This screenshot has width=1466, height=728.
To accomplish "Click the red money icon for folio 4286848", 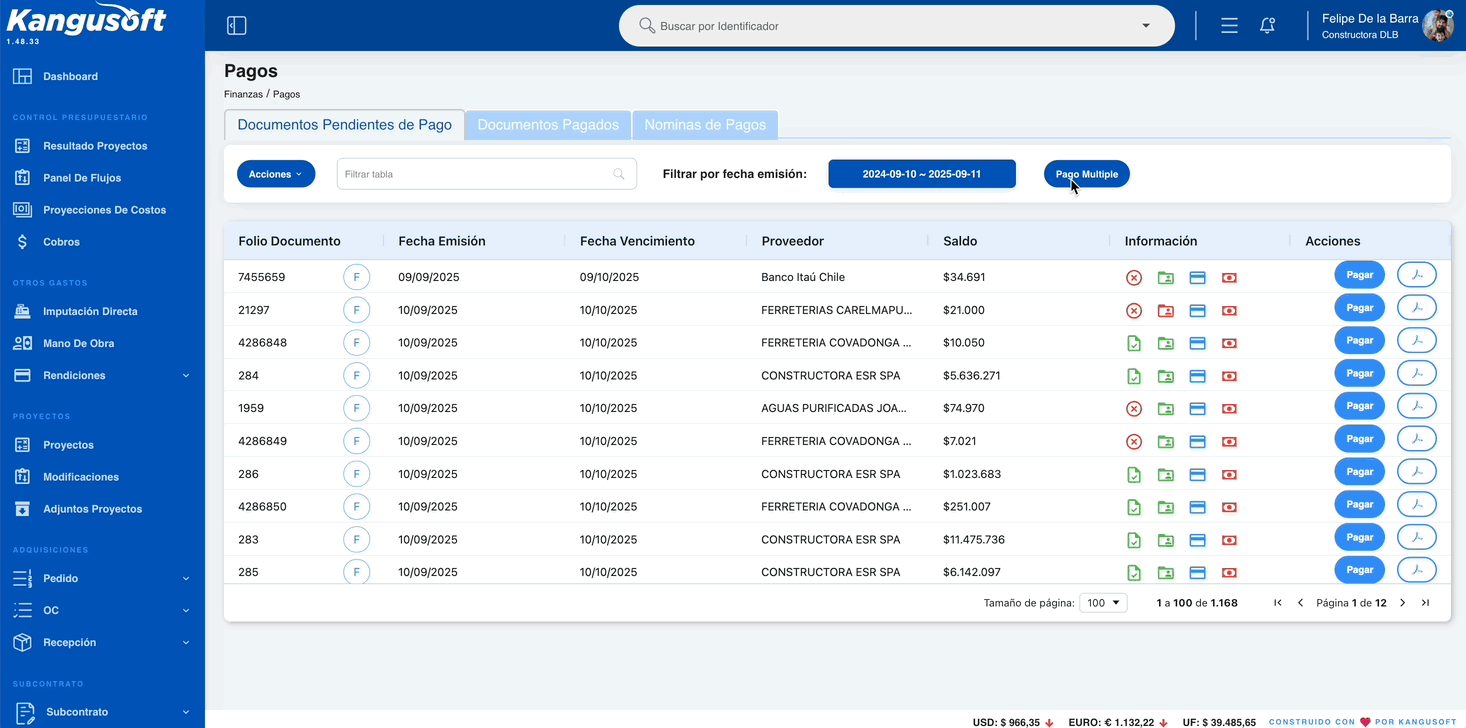I will [x=1229, y=344].
